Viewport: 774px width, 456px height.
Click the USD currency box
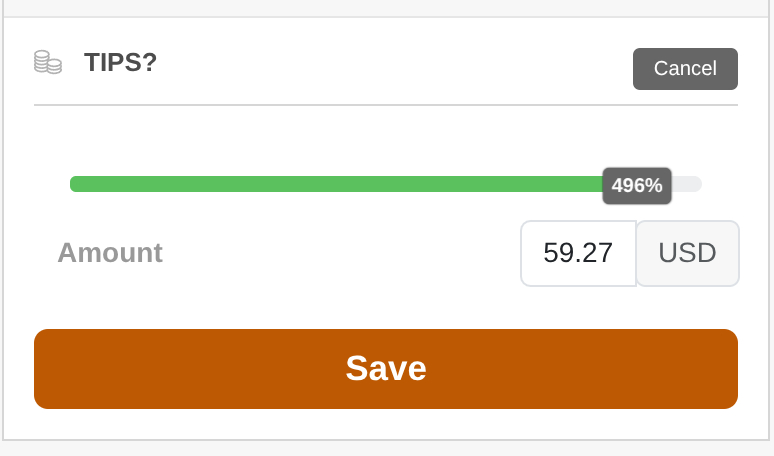tap(687, 253)
